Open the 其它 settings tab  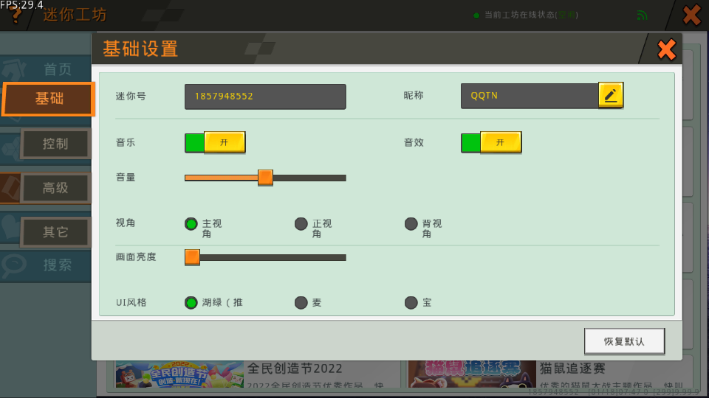(56, 232)
